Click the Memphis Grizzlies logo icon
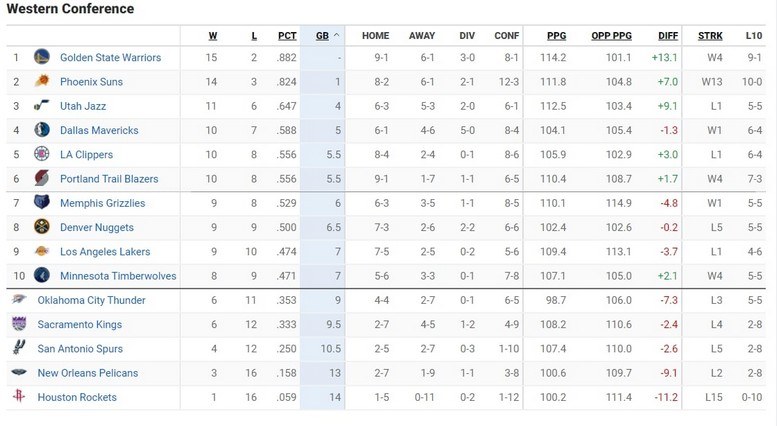The width and height of the screenshot is (777, 426). point(41,203)
